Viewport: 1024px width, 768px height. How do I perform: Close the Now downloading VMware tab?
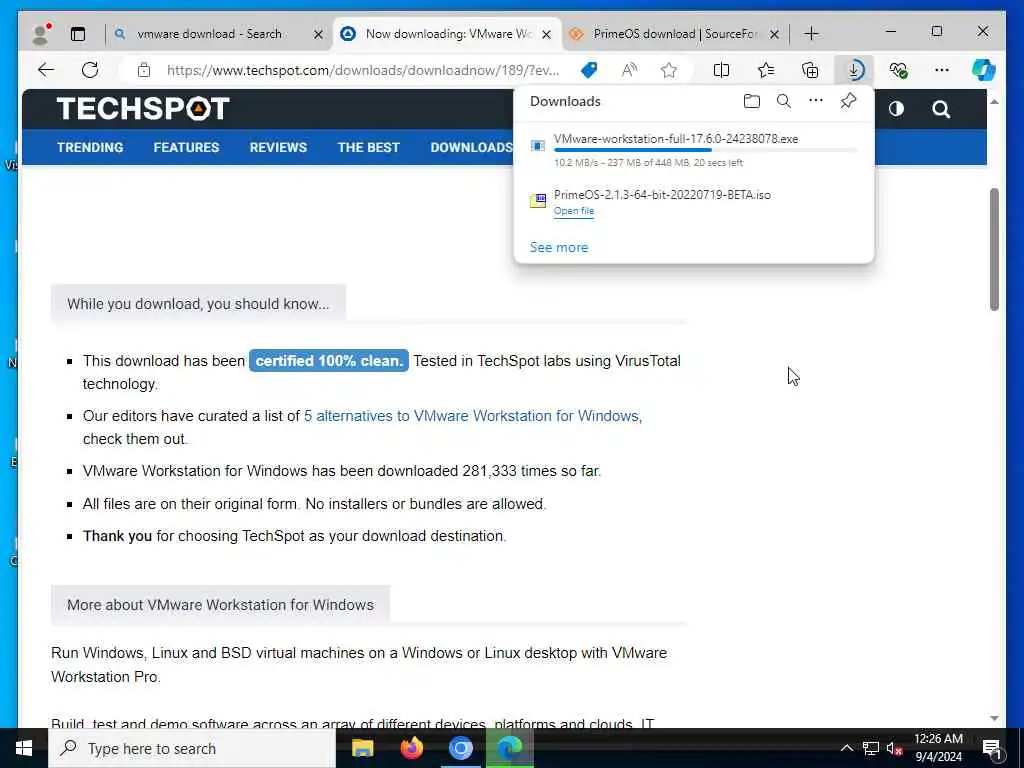547,35
